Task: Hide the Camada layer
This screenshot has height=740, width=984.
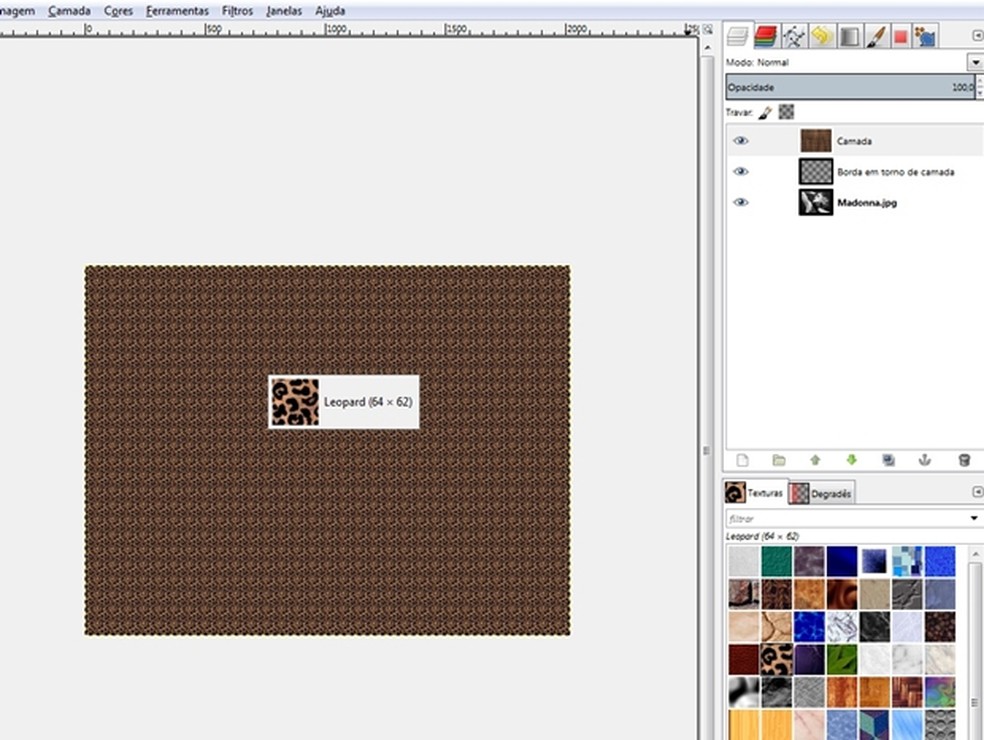Action: (x=740, y=141)
